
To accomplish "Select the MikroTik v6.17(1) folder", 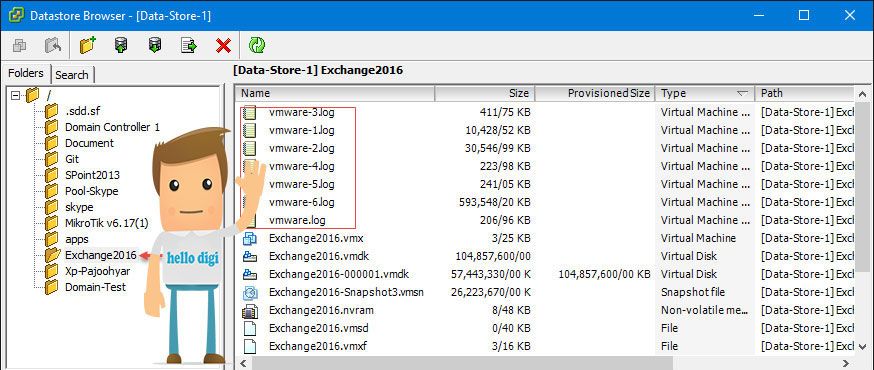I will [x=106, y=223].
